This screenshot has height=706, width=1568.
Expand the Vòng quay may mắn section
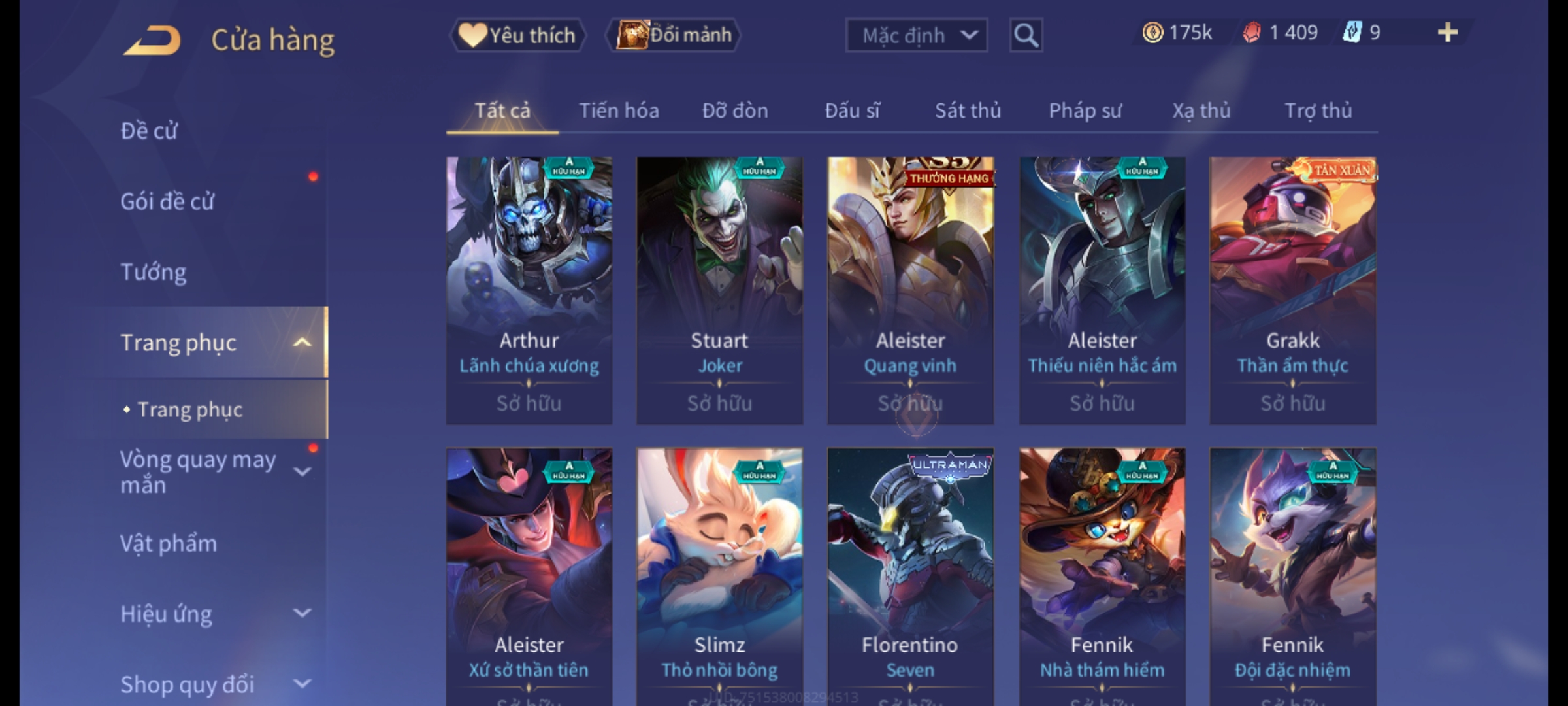tap(302, 471)
